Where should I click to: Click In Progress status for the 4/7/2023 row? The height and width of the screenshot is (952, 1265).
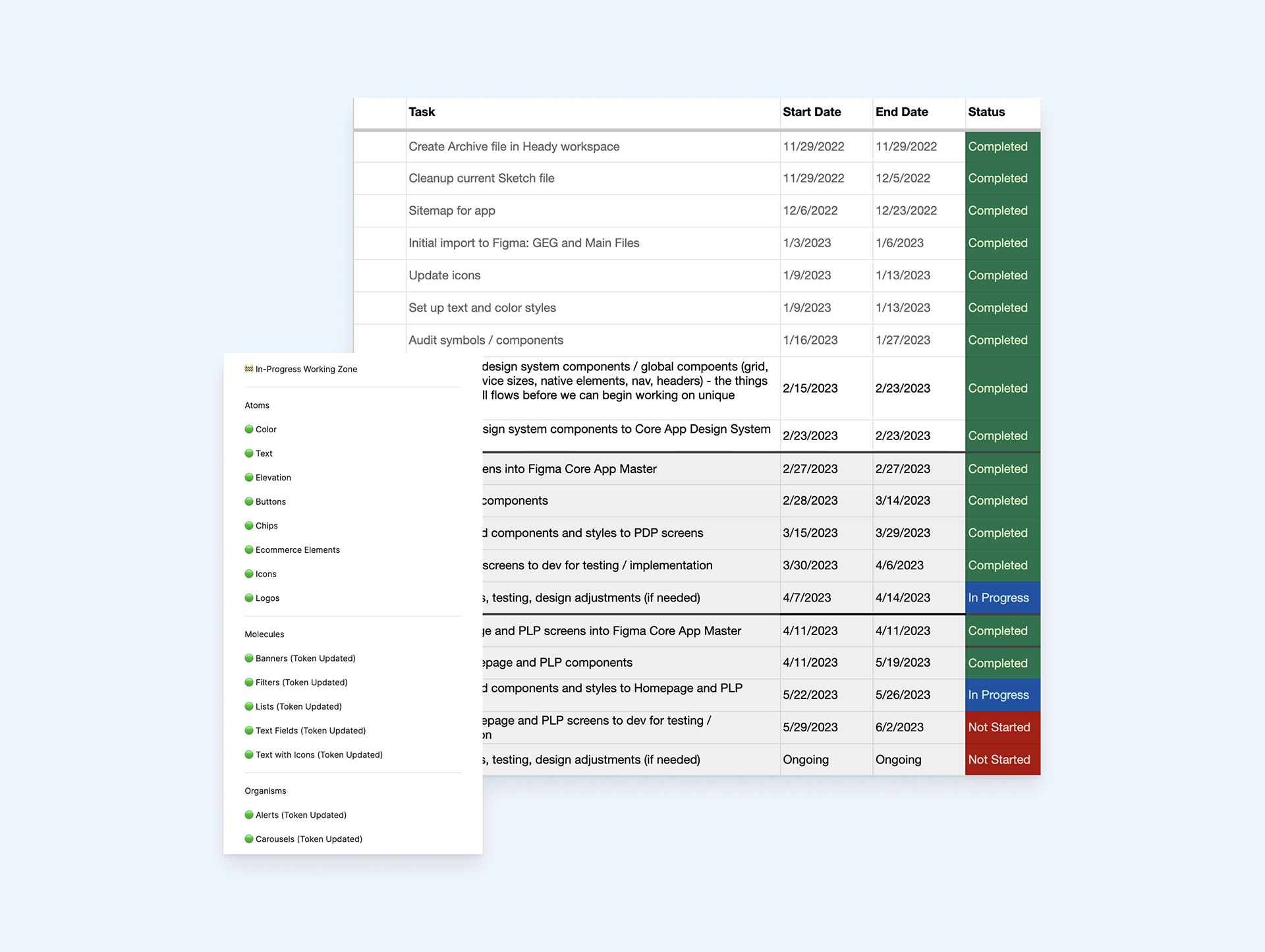1003,598
